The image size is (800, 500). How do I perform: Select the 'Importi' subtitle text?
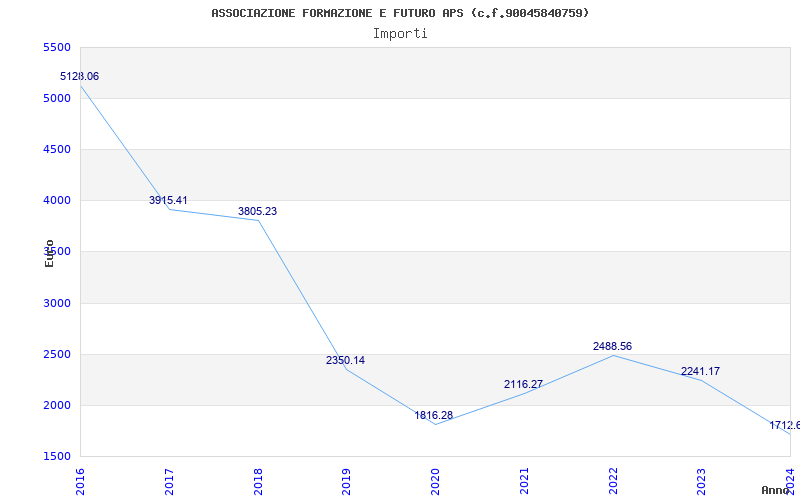(400, 34)
